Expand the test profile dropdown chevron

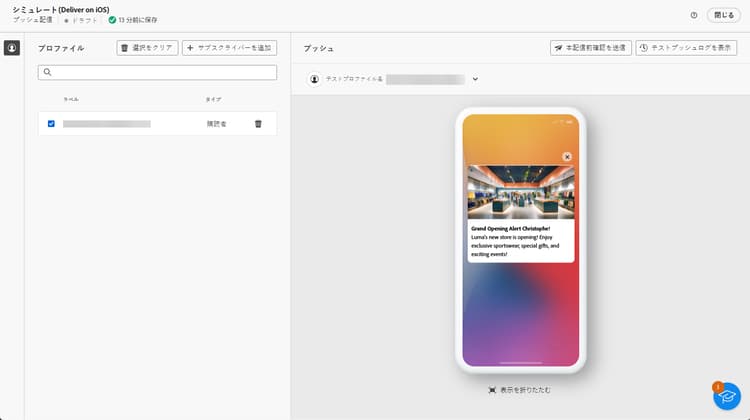[475, 79]
